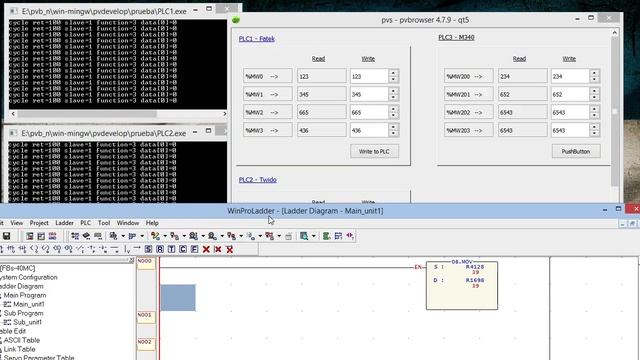Decrease the %MW2 write value spinner
The width and height of the screenshot is (640, 360).
(x=393, y=116)
